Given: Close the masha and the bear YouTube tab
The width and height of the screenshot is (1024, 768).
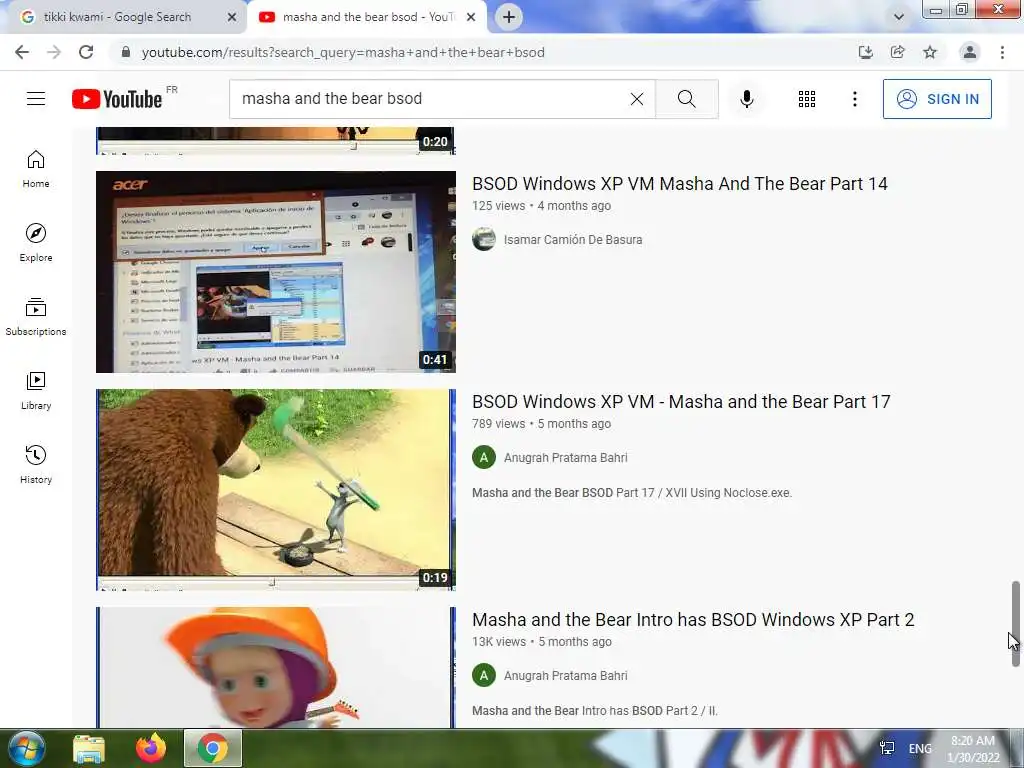Looking at the screenshot, I should [471, 17].
